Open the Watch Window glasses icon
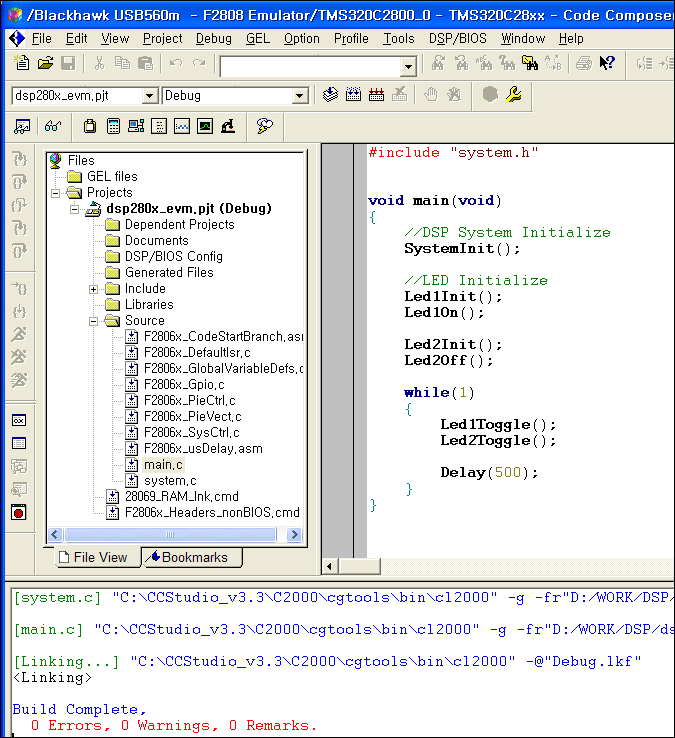Image resolution: width=675 pixels, height=738 pixels. click(53, 126)
